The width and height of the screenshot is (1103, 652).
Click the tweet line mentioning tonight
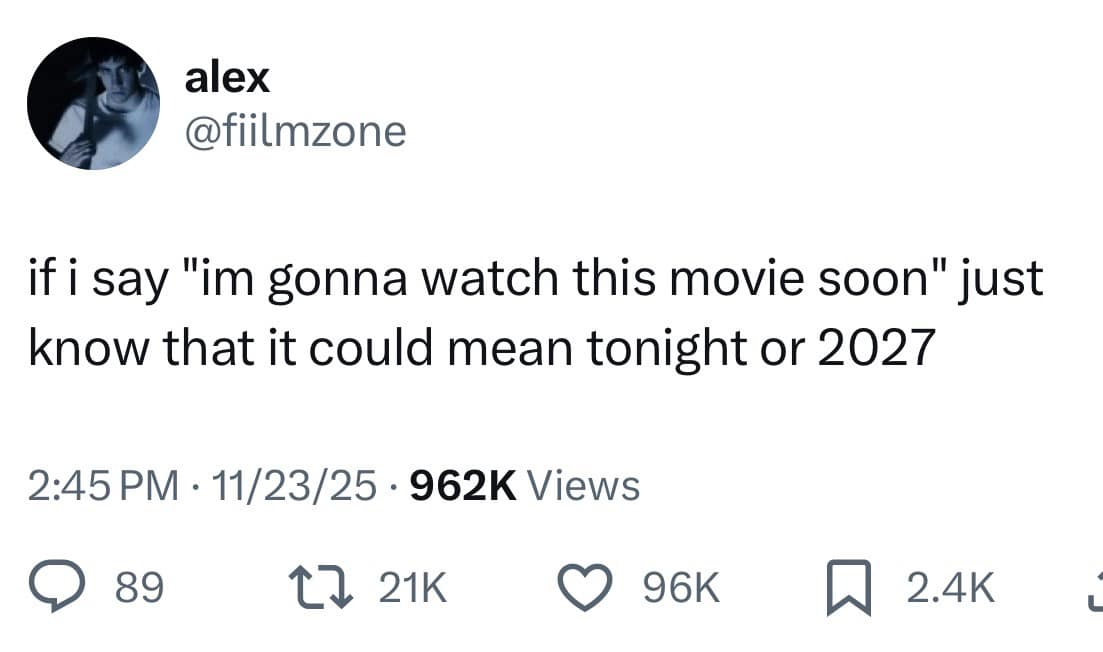(x=482, y=347)
